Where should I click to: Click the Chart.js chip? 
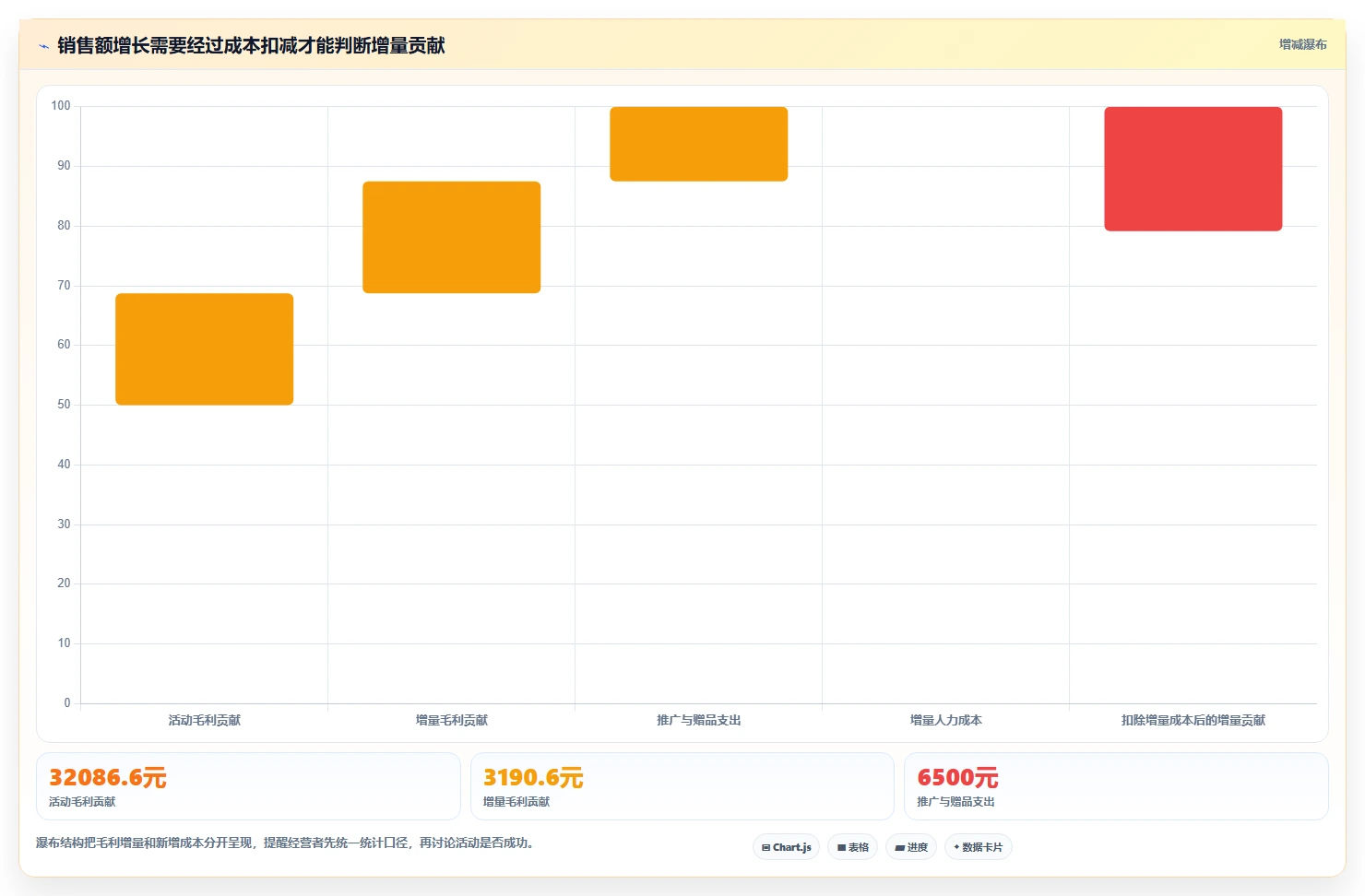point(786,847)
